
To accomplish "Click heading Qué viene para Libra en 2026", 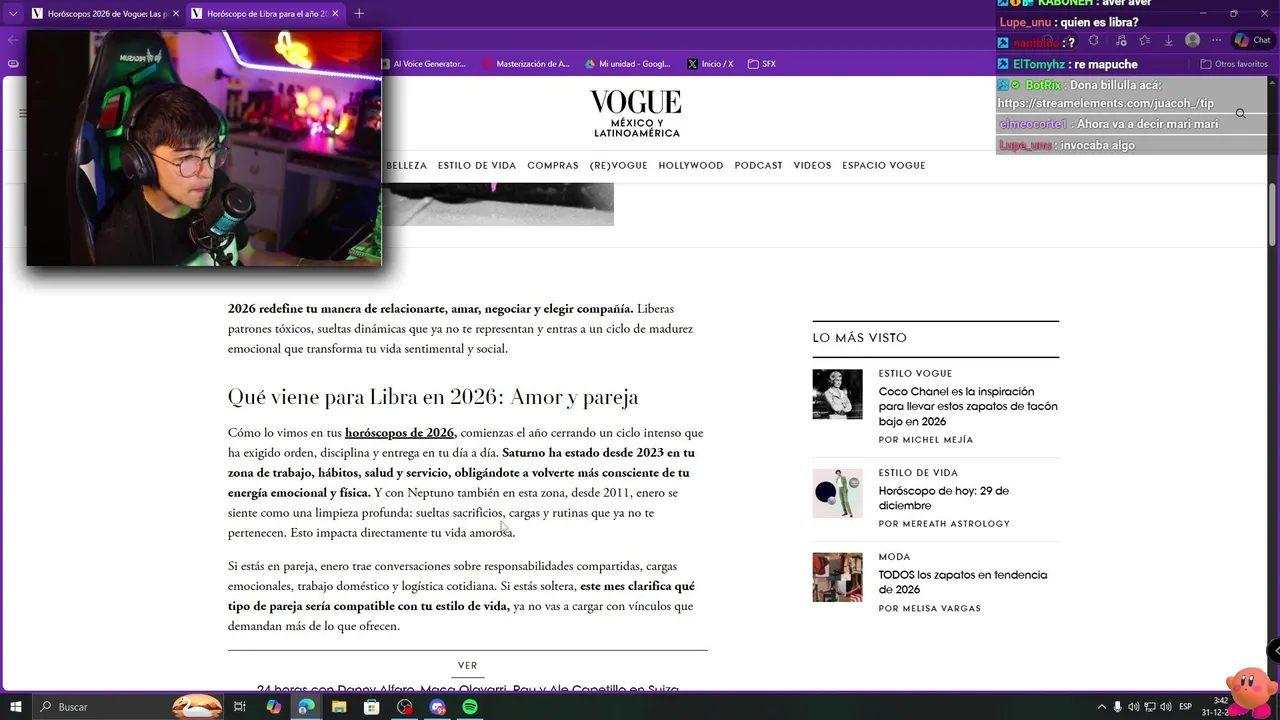I will pos(433,397).
